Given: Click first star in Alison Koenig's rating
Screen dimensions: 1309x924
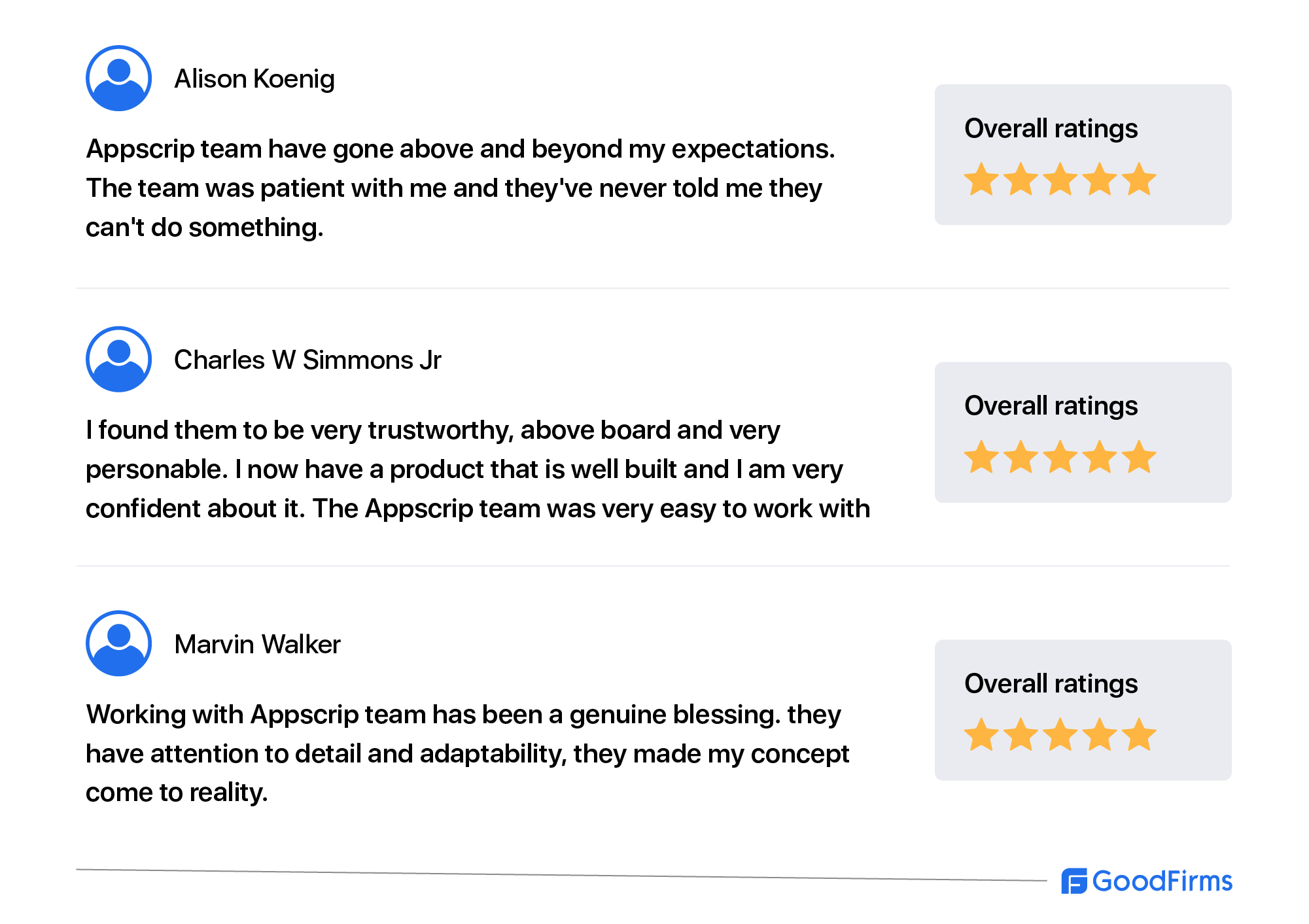Looking at the screenshot, I should 981,179.
